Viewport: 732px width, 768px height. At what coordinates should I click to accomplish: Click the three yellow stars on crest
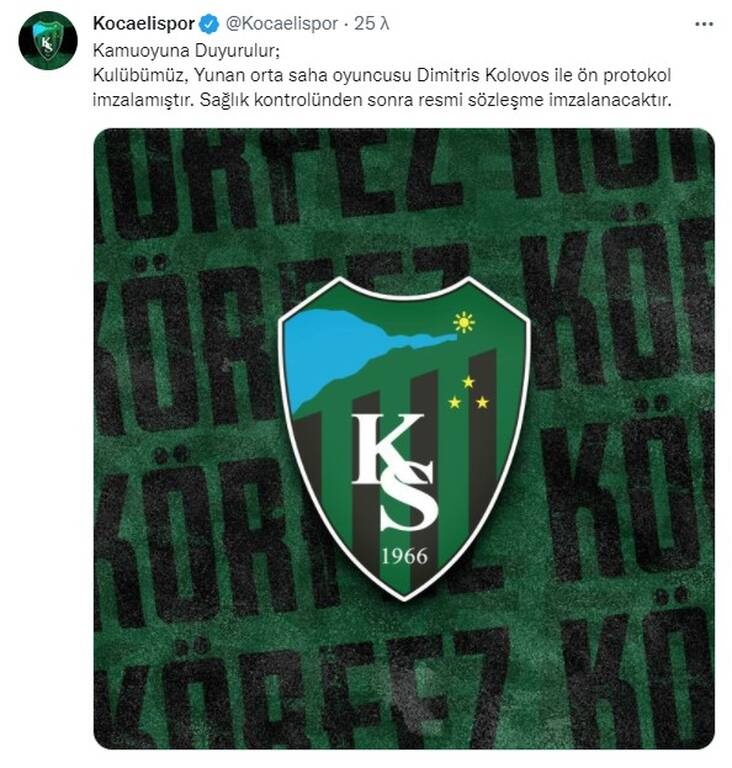468,392
